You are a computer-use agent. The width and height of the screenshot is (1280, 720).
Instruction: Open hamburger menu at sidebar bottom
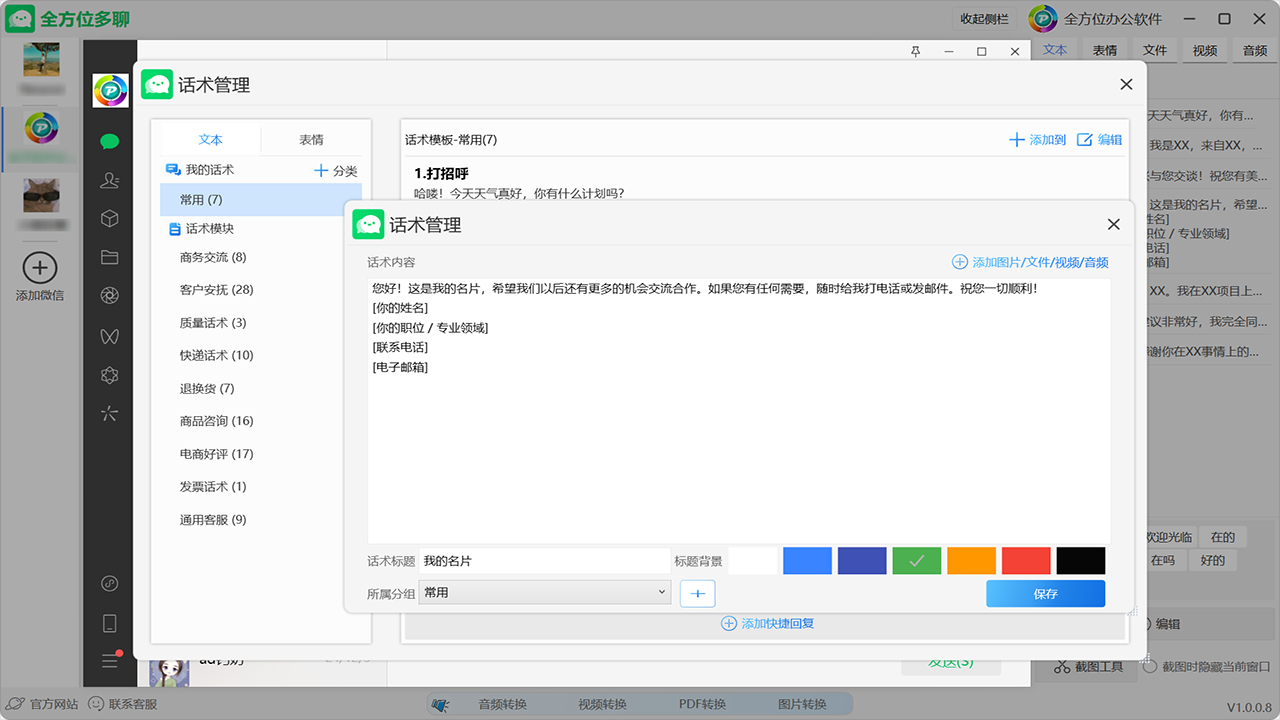point(110,661)
